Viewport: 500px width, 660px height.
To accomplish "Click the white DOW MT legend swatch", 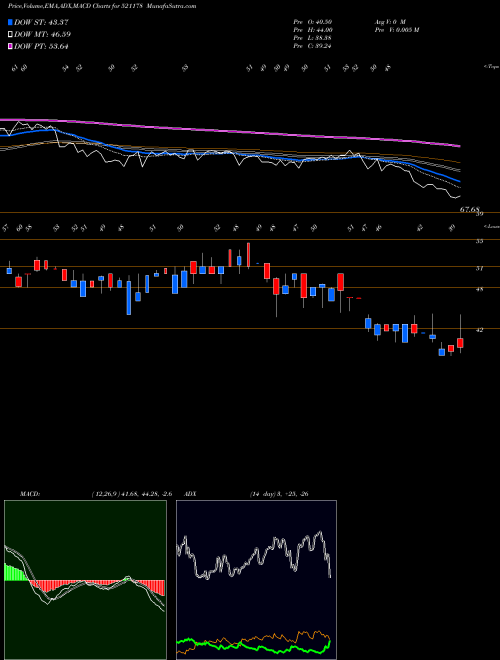I will (10, 35).
